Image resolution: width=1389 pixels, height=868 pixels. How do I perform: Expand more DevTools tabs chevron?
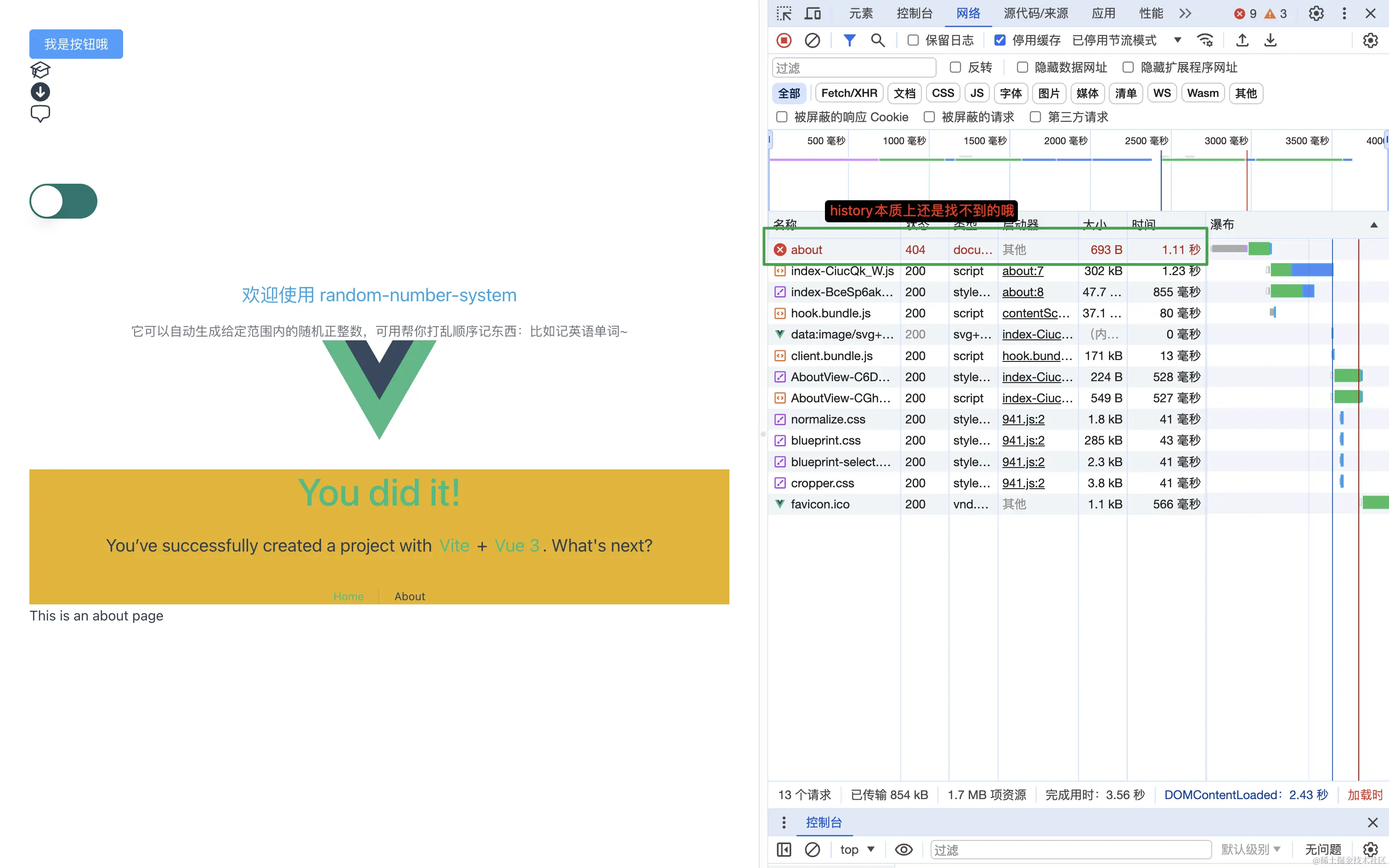pyautogui.click(x=1185, y=13)
